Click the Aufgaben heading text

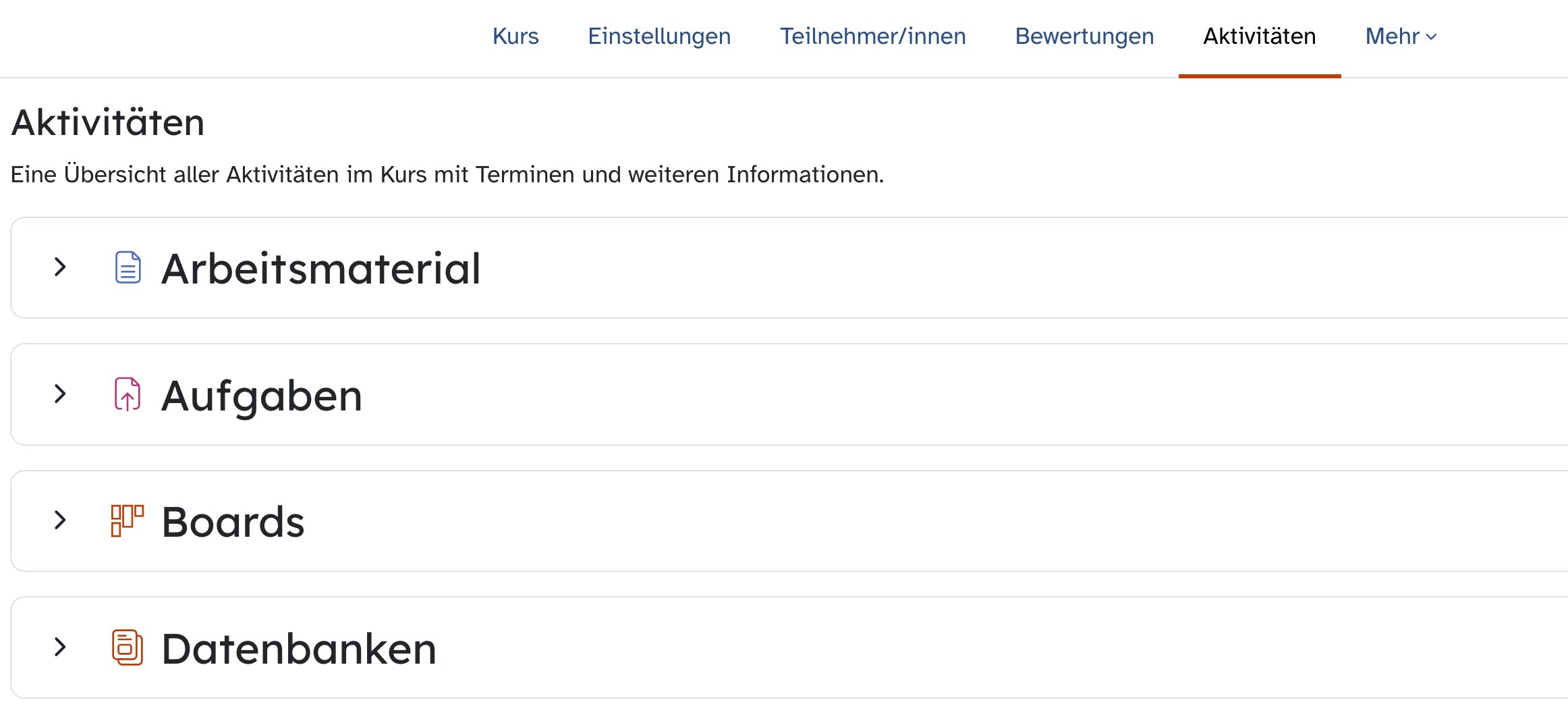tap(262, 396)
